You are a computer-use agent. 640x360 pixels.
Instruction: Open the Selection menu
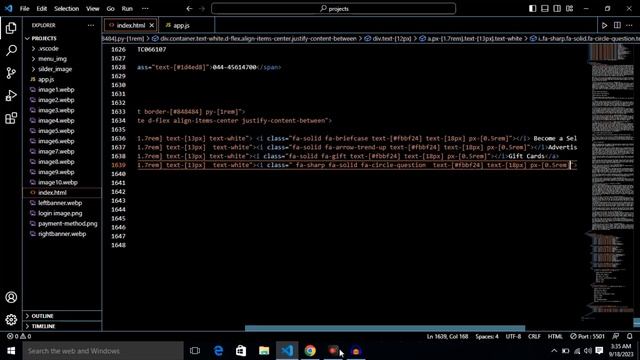tap(67, 9)
